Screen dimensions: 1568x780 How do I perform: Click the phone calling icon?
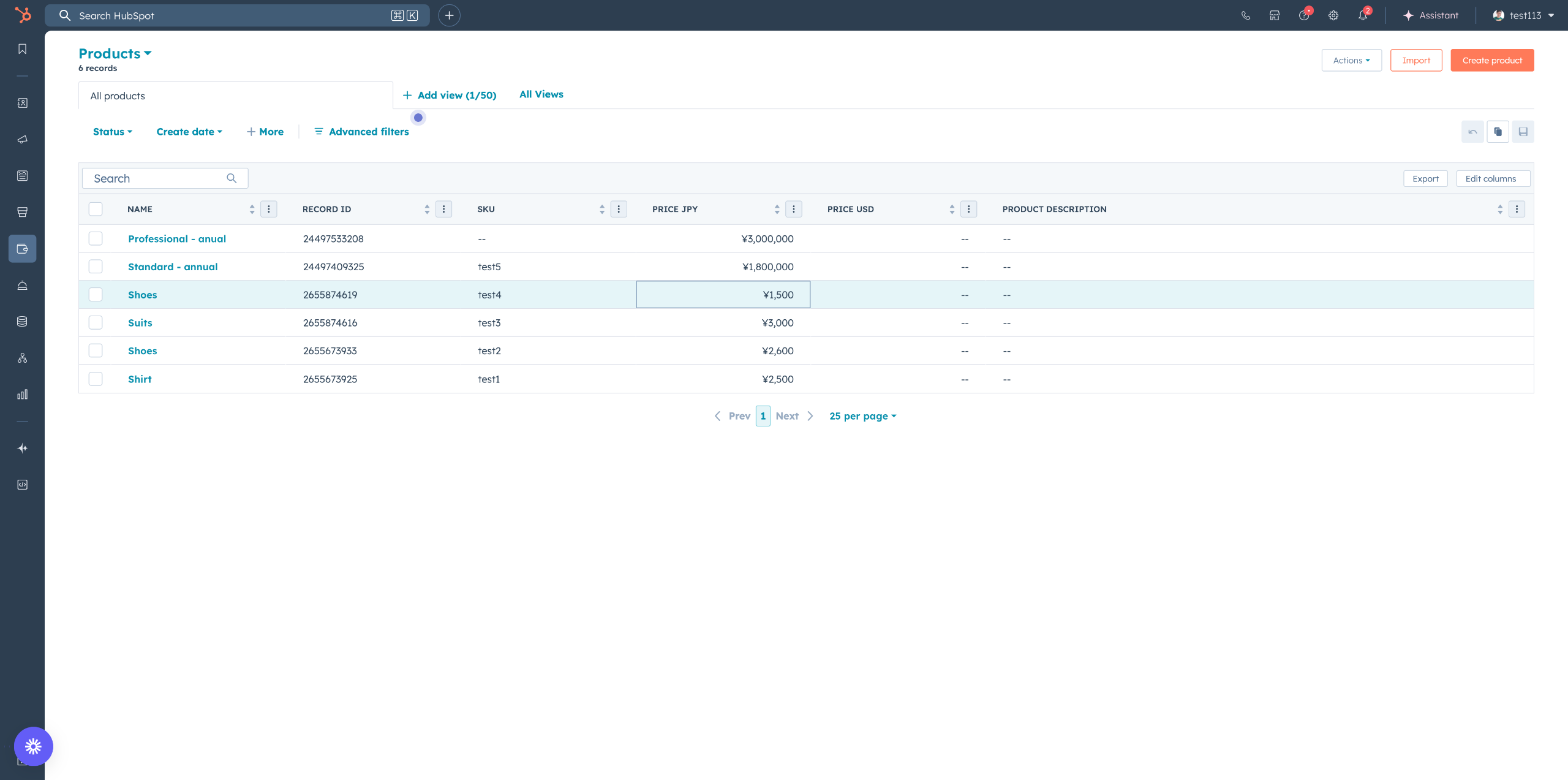click(1246, 15)
